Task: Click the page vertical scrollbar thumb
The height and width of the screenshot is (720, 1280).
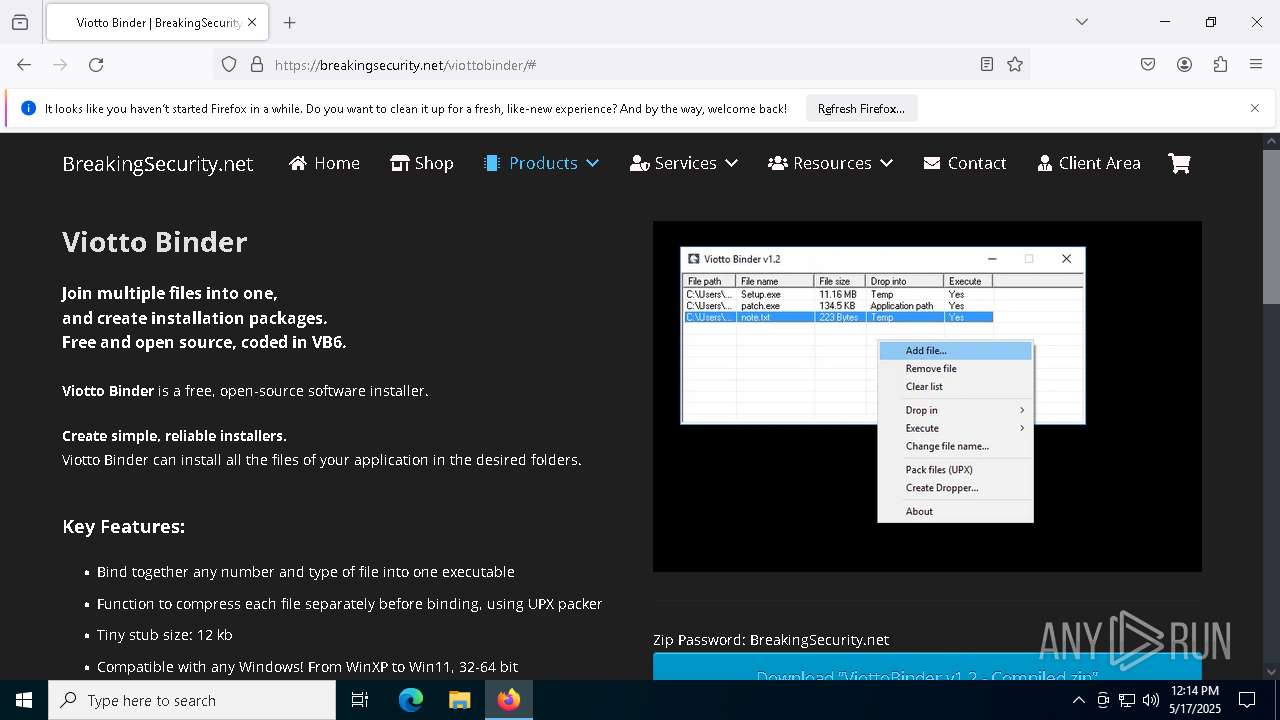Action: (x=1271, y=226)
